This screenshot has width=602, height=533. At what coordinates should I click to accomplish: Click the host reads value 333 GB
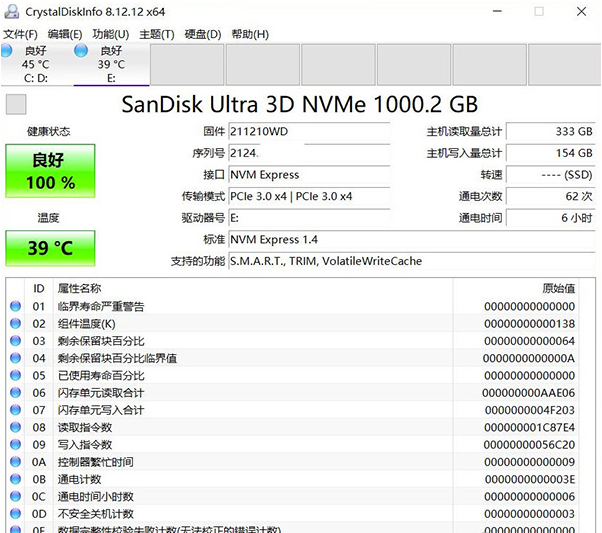click(551, 132)
